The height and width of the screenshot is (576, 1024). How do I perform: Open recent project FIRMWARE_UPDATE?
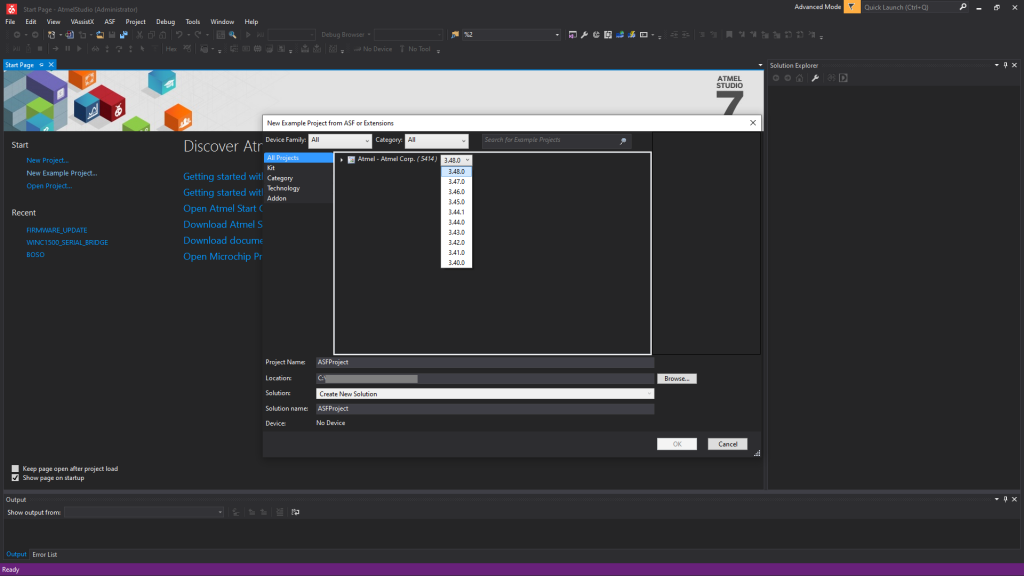[x=57, y=231]
